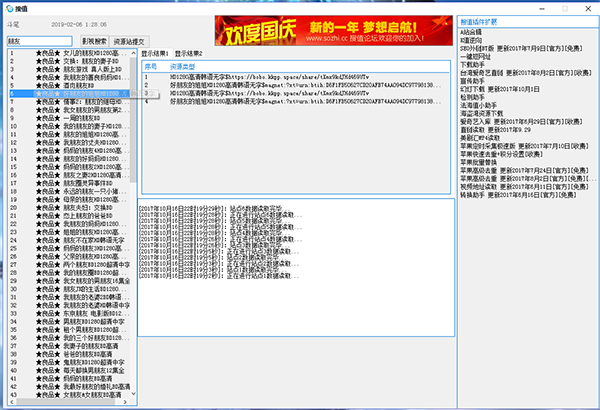
Task: Click the 资源类型 column header
Action: [183, 67]
